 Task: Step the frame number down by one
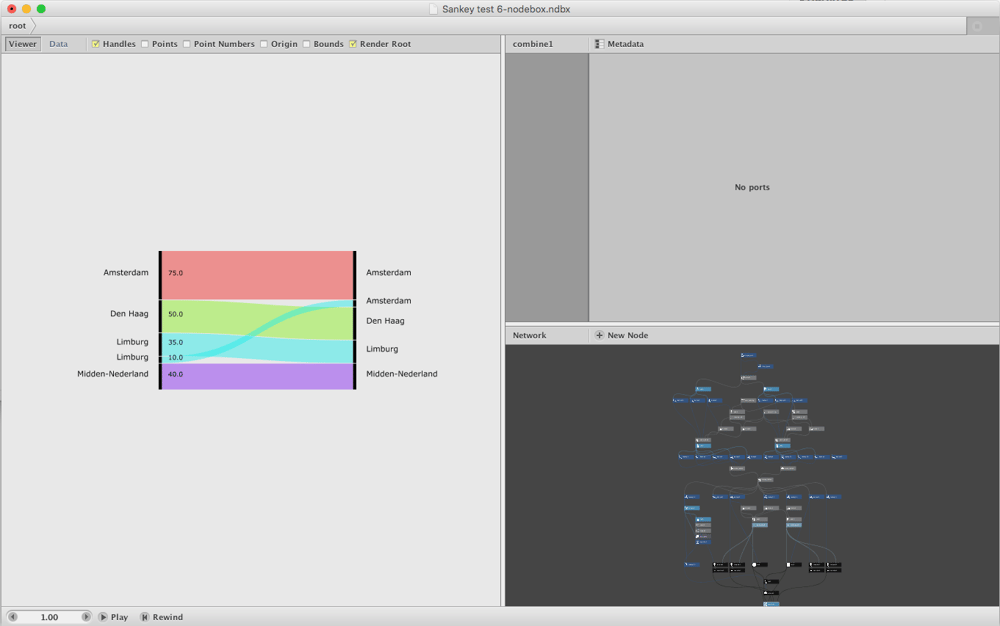13,617
